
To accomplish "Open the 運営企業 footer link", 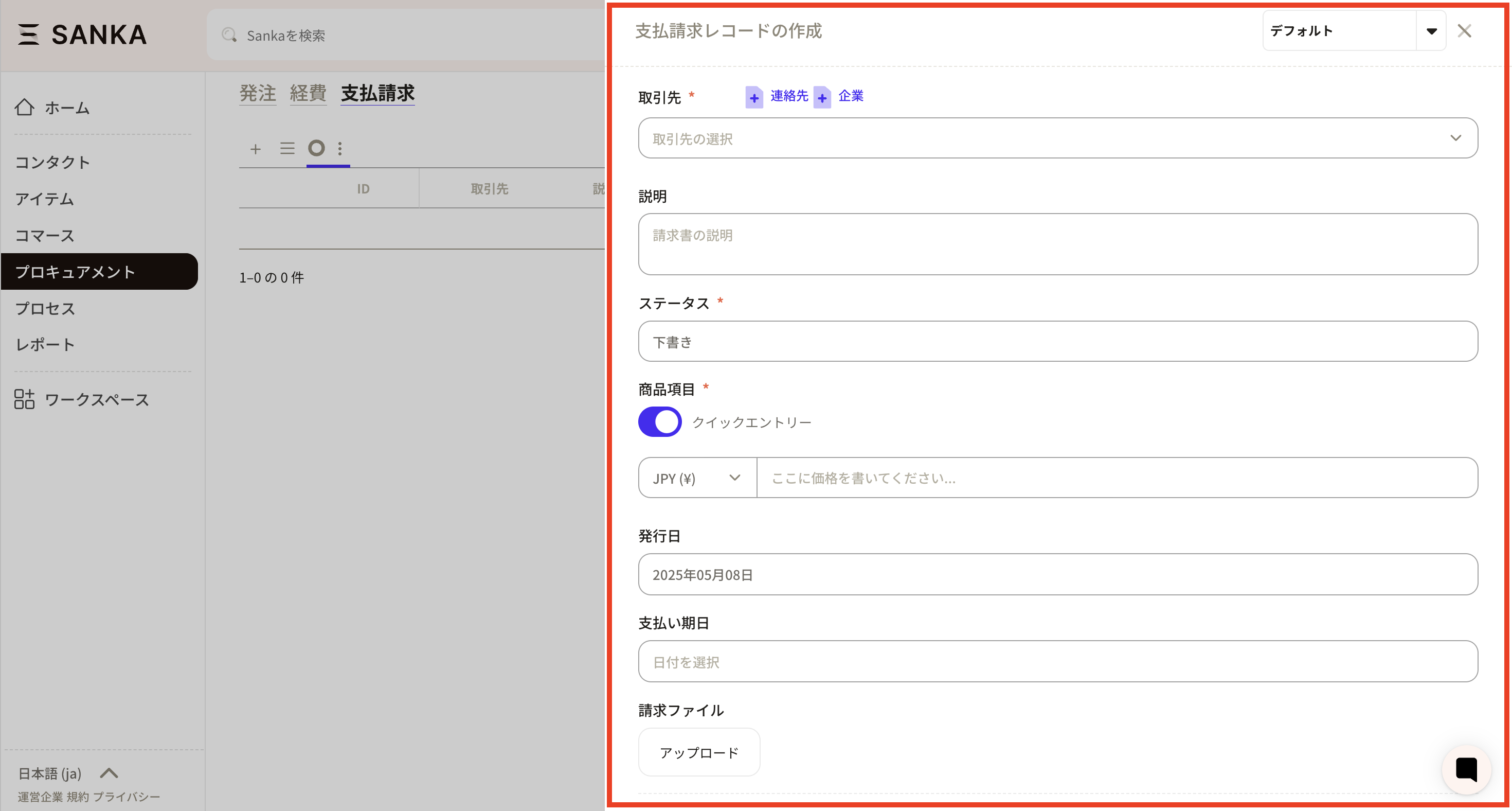I will click(x=40, y=797).
